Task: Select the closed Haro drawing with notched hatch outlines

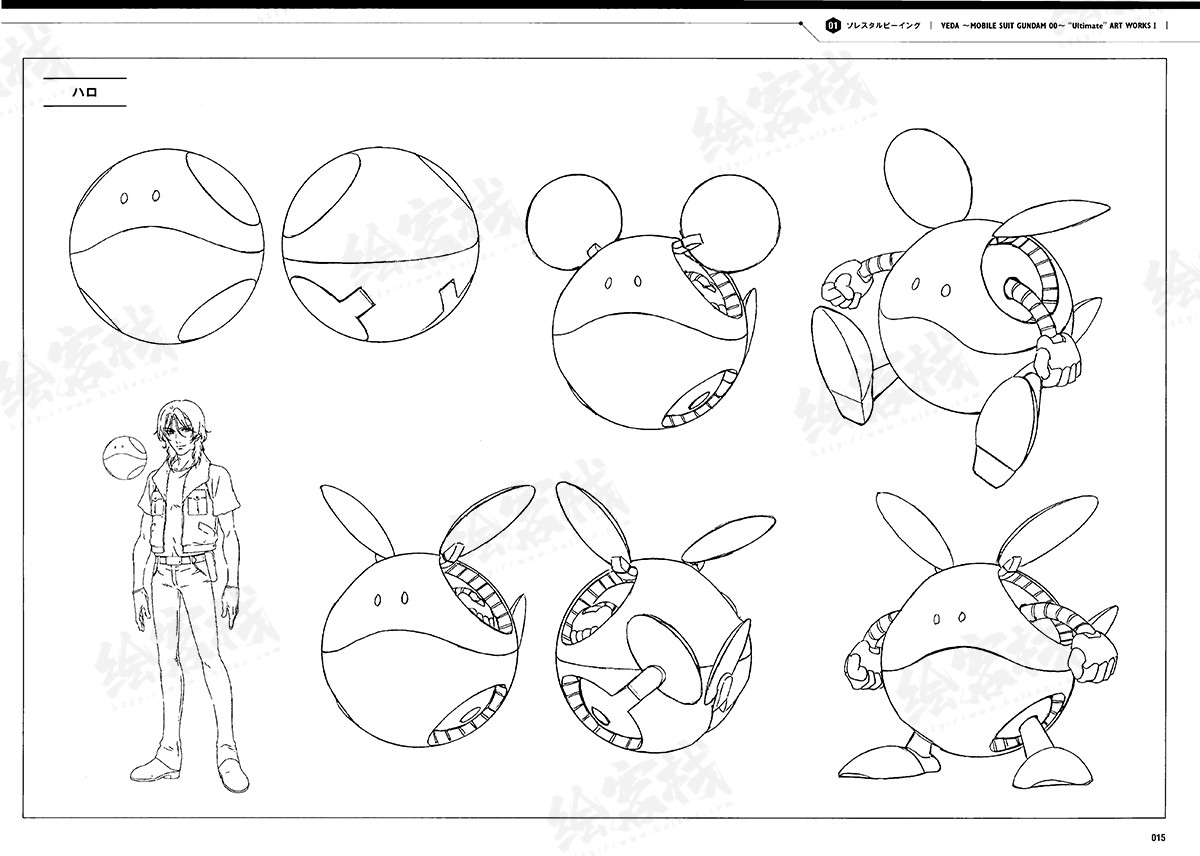Action: (380, 245)
